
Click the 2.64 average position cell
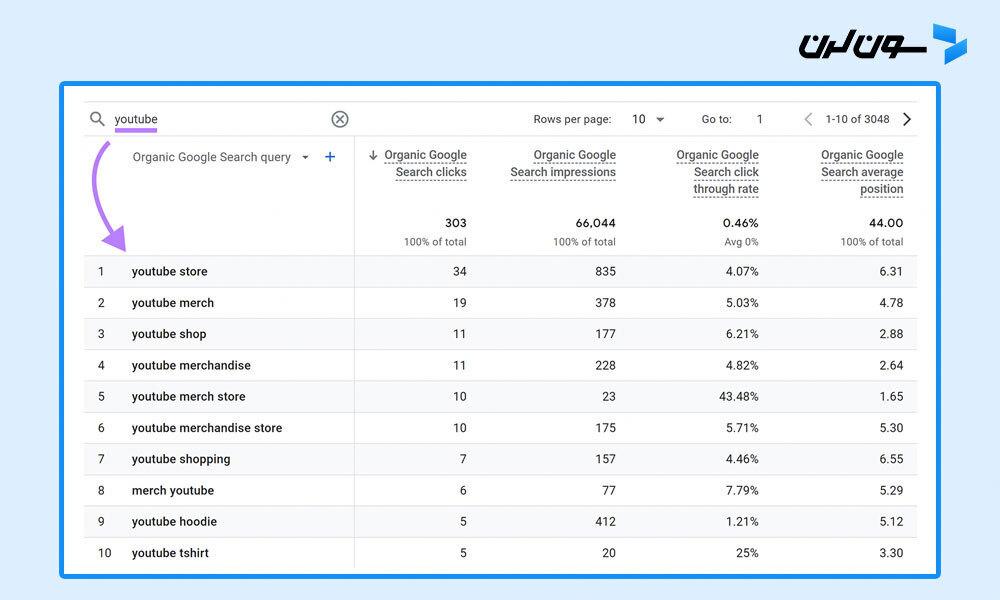(891, 365)
